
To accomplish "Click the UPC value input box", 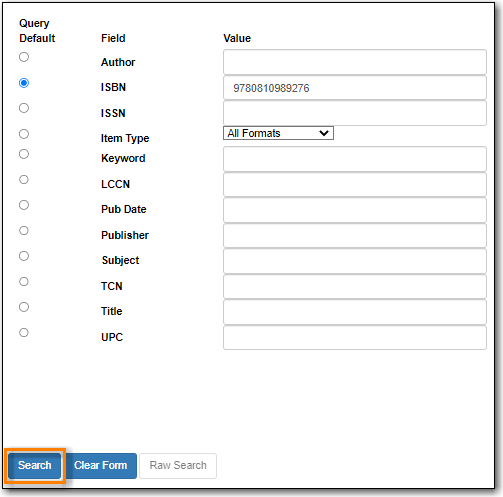I will (355, 337).
